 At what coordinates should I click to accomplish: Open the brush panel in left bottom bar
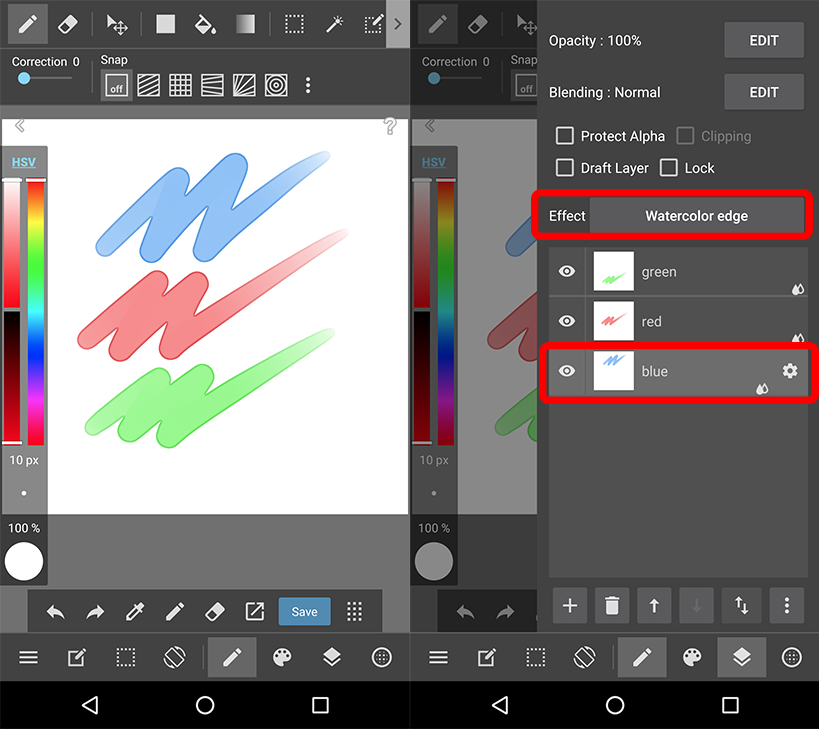tap(232, 657)
